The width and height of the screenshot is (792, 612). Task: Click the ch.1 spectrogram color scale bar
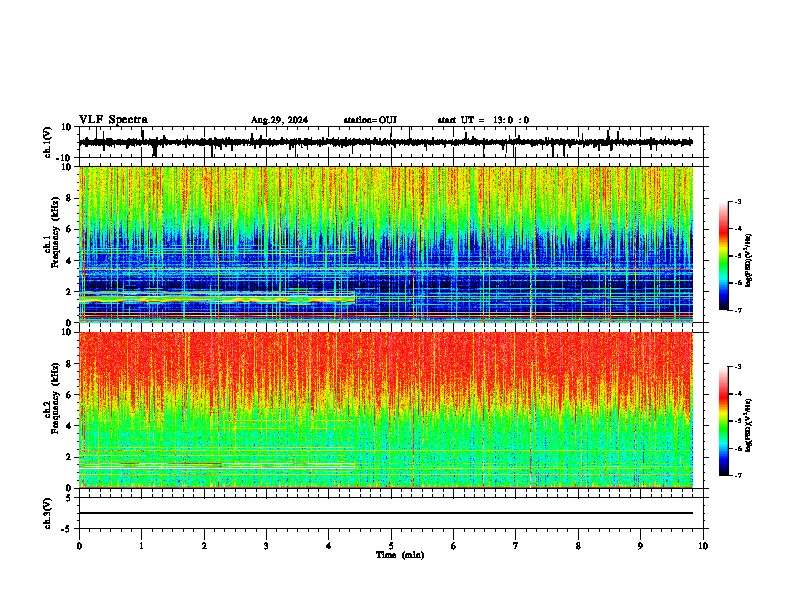723,256
